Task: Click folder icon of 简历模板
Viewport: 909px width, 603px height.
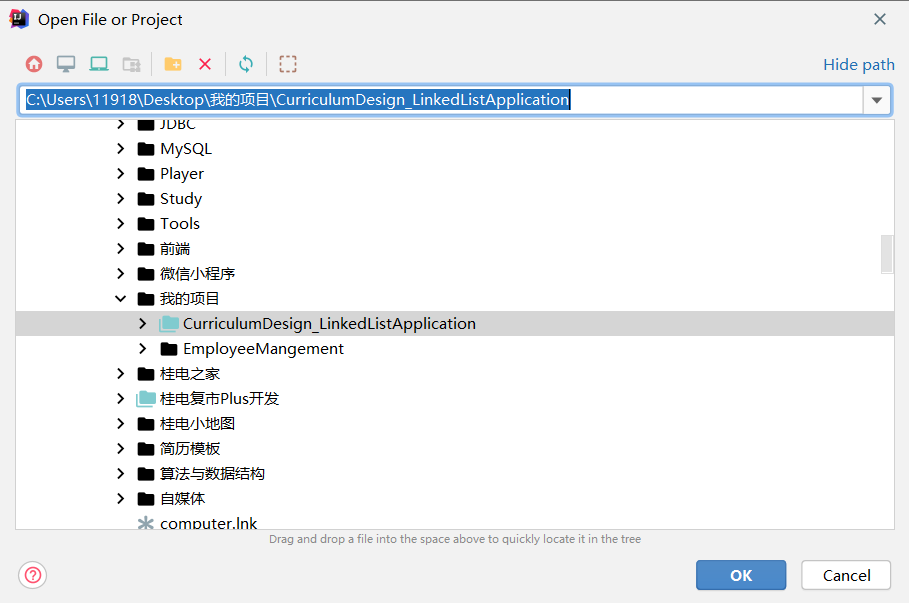Action: 146,448
